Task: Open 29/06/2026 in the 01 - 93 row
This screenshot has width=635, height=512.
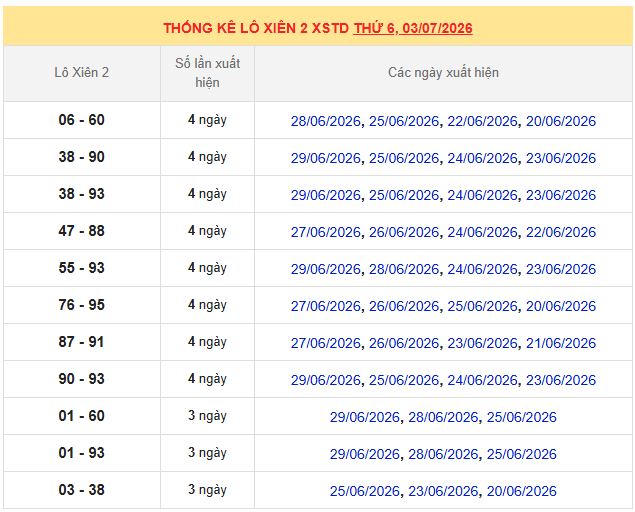Action: [364, 454]
